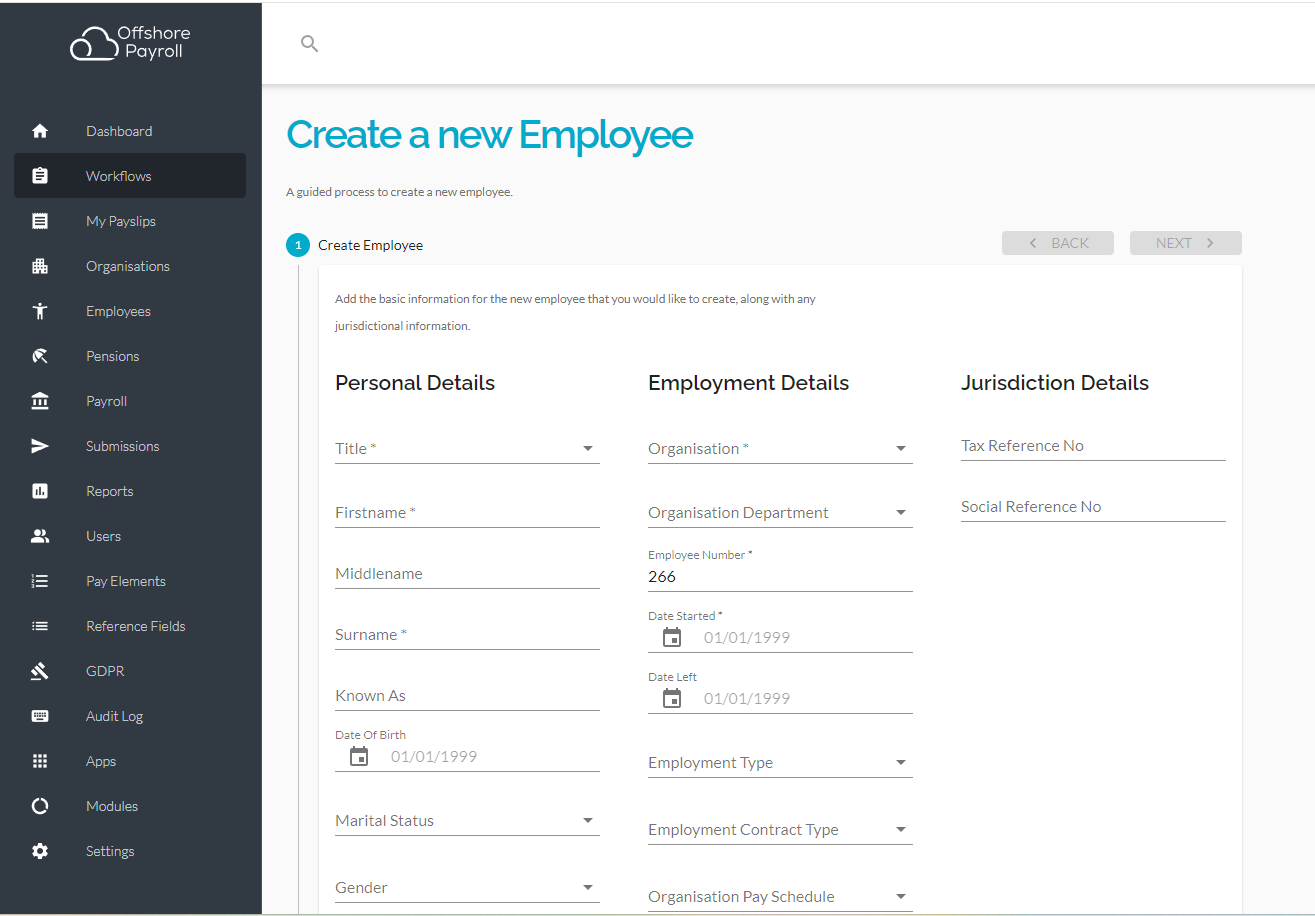The width and height of the screenshot is (1315, 916).
Task: Click the Audit Log keyboard icon
Action: pos(40,716)
